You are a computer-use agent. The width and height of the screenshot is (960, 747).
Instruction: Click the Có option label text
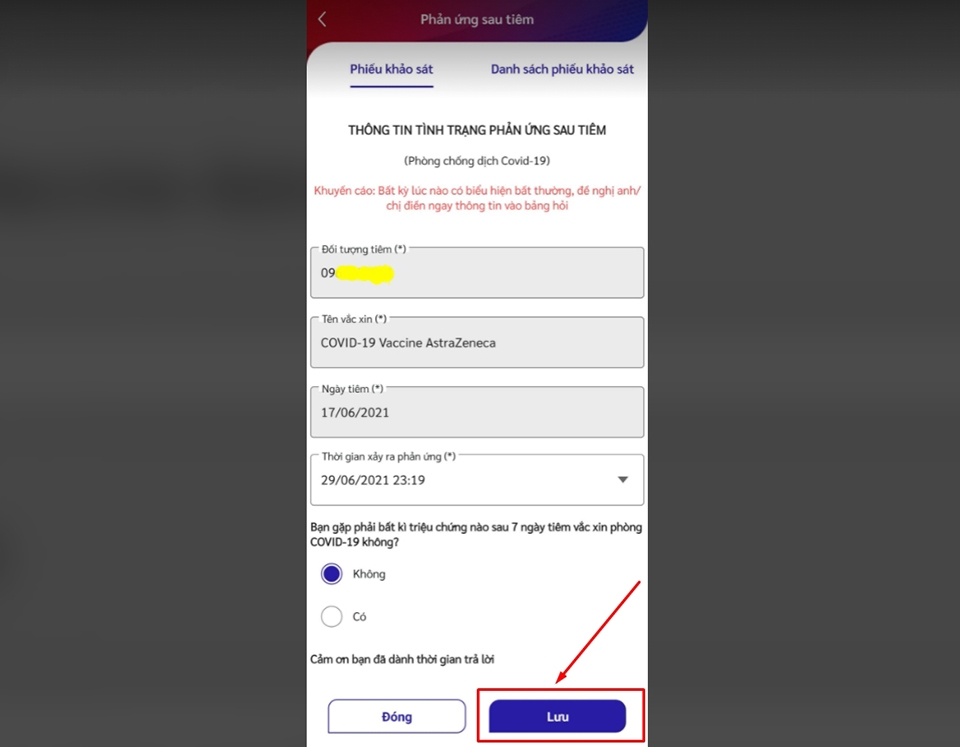pyautogui.click(x=359, y=617)
